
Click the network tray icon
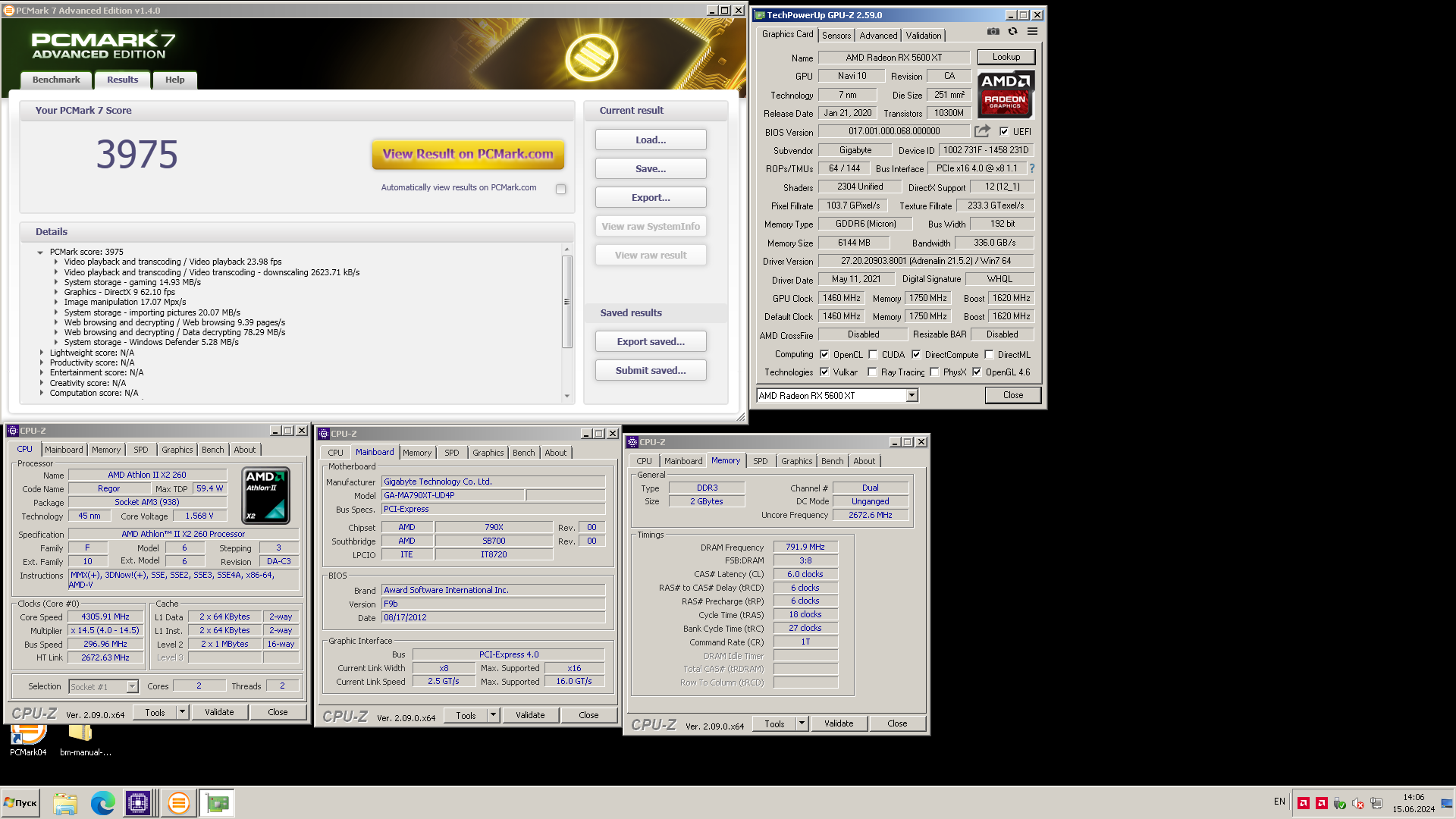coord(1376,803)
